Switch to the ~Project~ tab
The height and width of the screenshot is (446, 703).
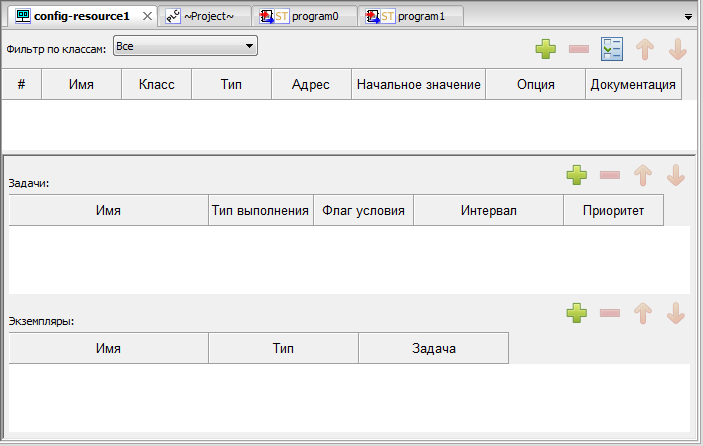tap(207, 16)
